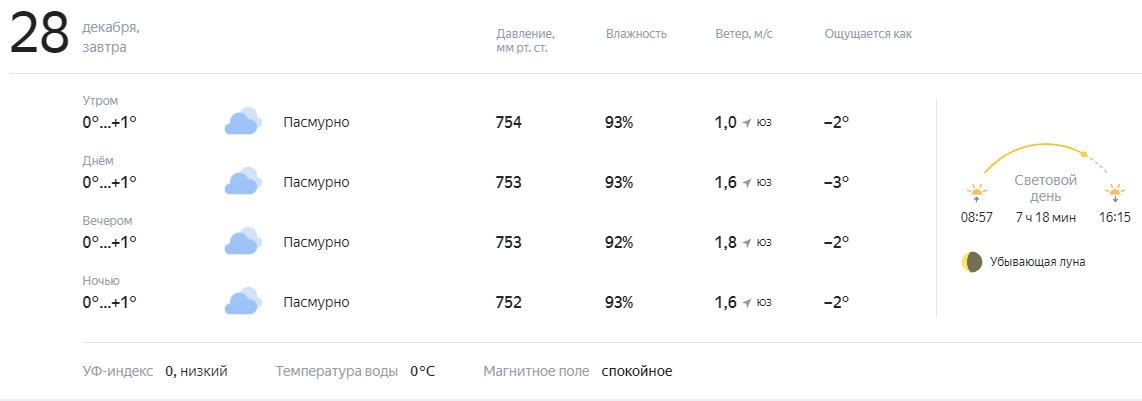This screenshot has height=401, width=1142.
Task: Click the Влажность column header
Action: pos(636,34)
